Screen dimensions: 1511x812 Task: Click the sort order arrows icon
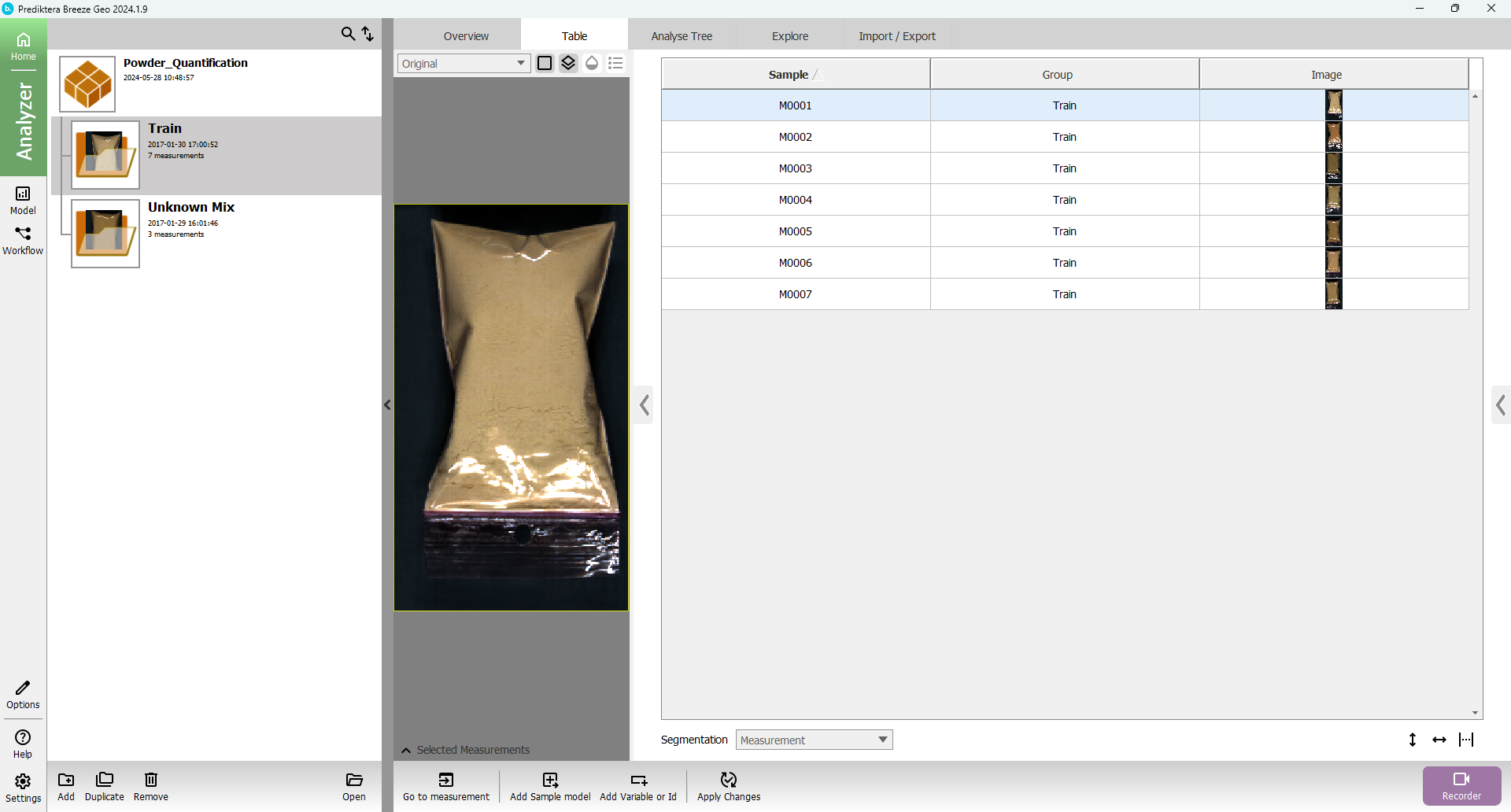368,34
